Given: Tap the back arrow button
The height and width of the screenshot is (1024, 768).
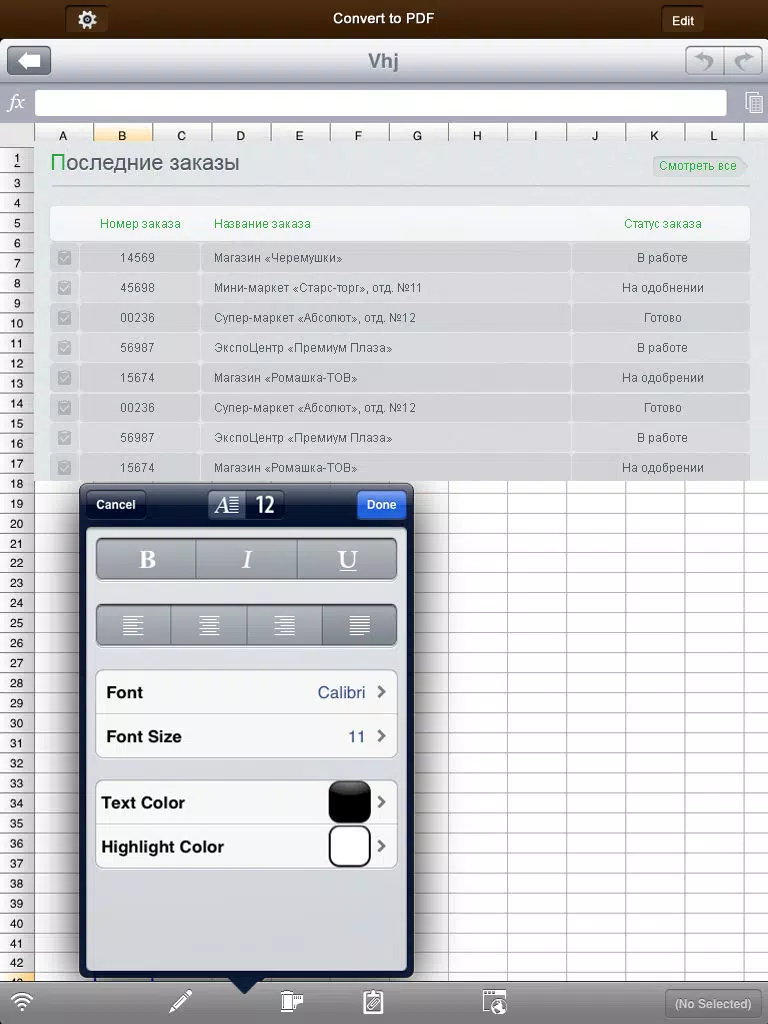Looking at the screenshot, I should 29,62.
